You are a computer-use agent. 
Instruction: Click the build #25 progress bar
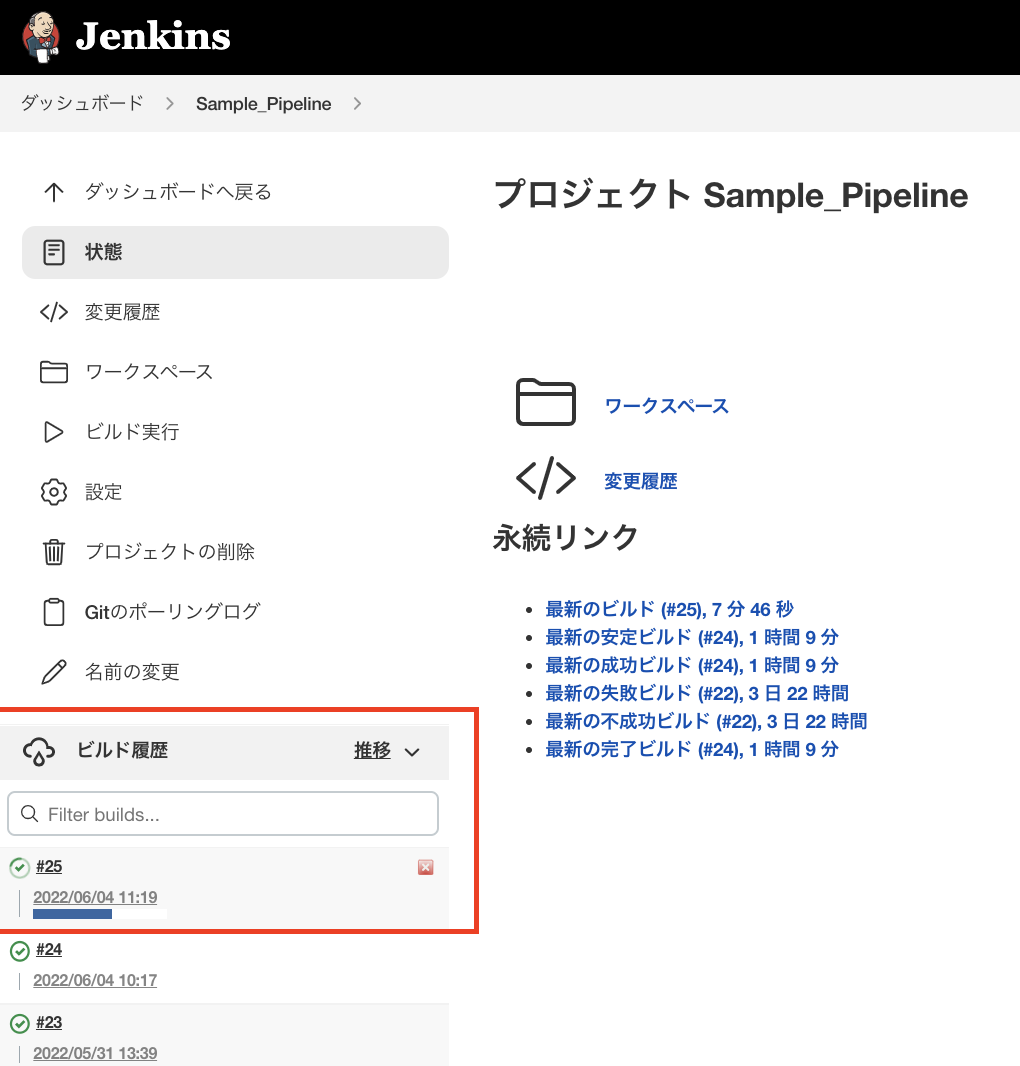tap(100, 914)
